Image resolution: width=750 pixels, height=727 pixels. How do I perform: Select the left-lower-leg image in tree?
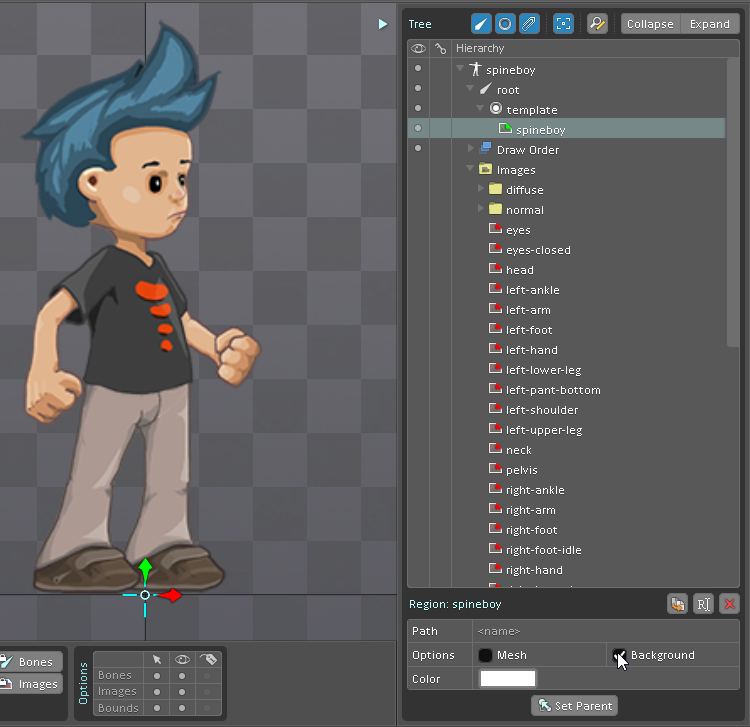(x=543, y=370)
